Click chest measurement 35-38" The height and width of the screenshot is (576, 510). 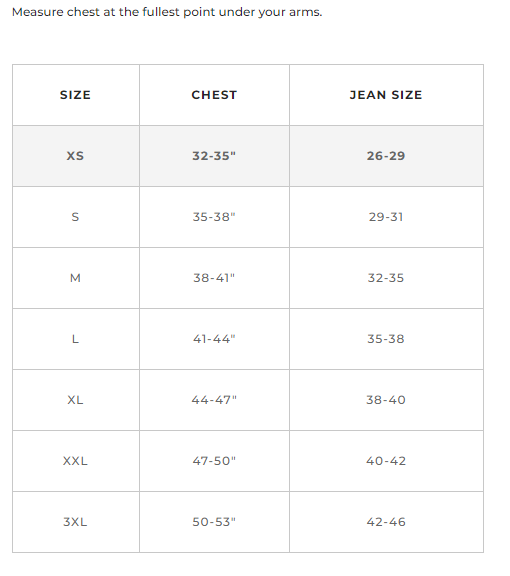[214, 217]
